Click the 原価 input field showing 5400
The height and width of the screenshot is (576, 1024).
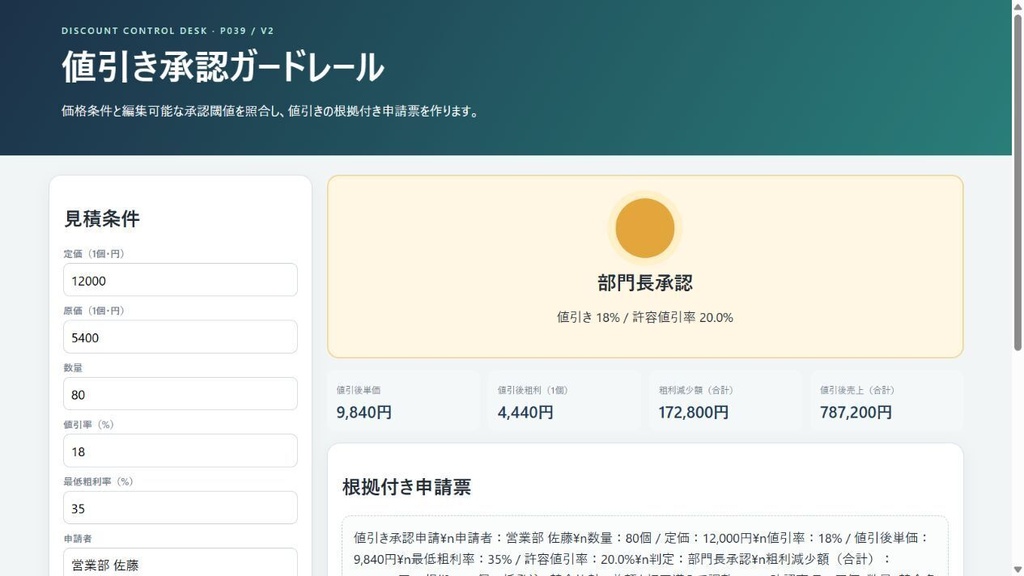pos(180,337)
